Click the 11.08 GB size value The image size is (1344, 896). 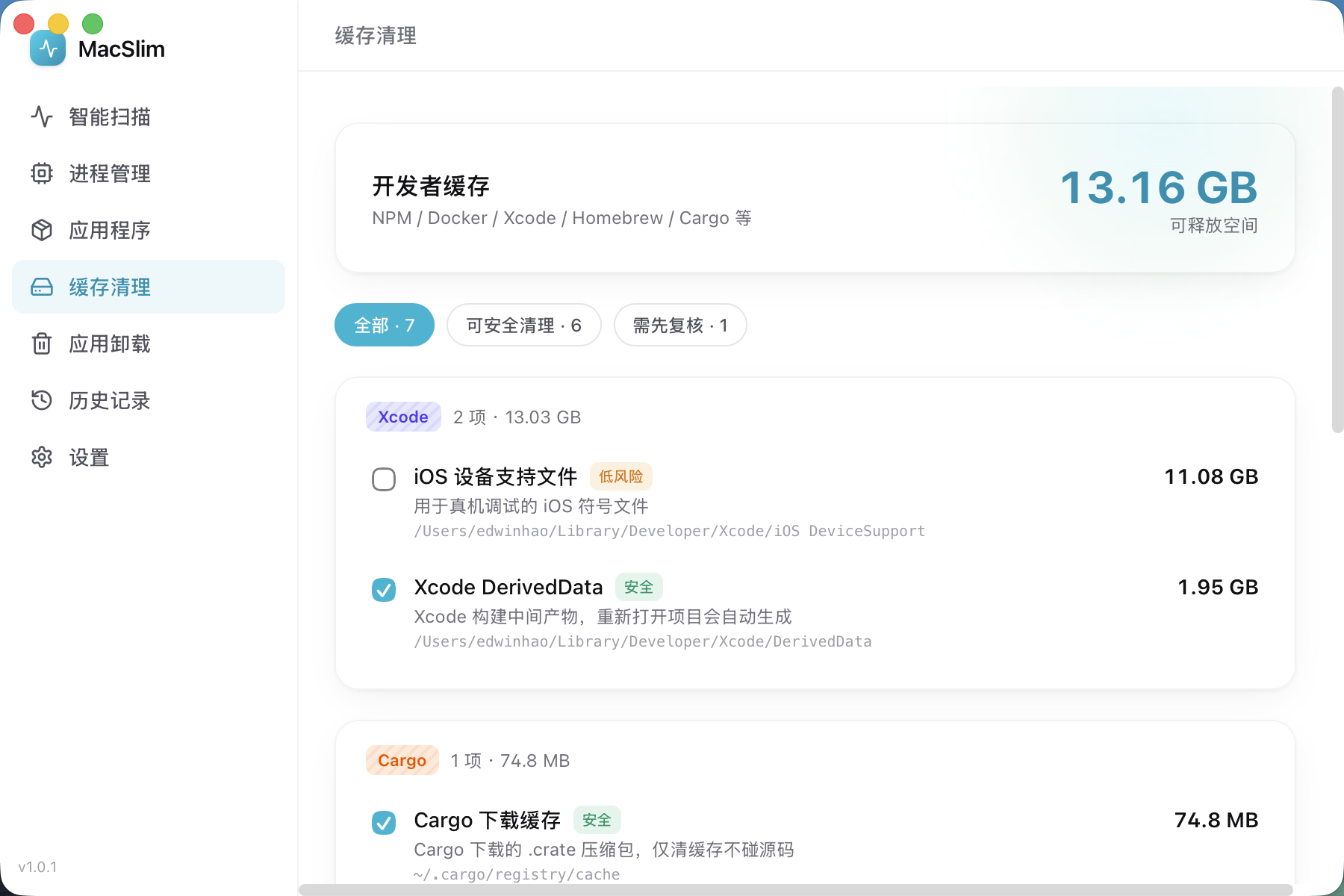1211,476
